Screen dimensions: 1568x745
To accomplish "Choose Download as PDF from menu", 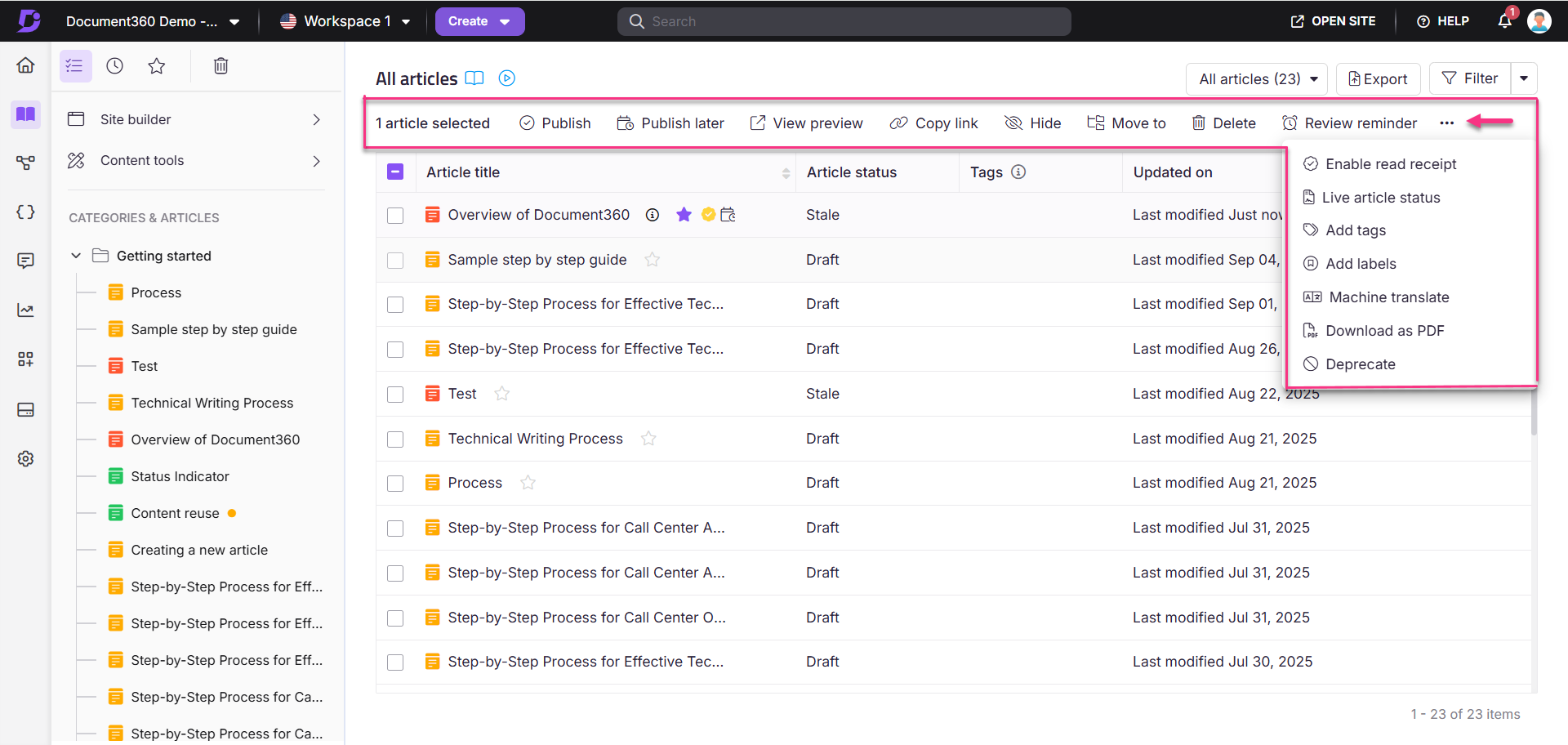I will 1384,331.
